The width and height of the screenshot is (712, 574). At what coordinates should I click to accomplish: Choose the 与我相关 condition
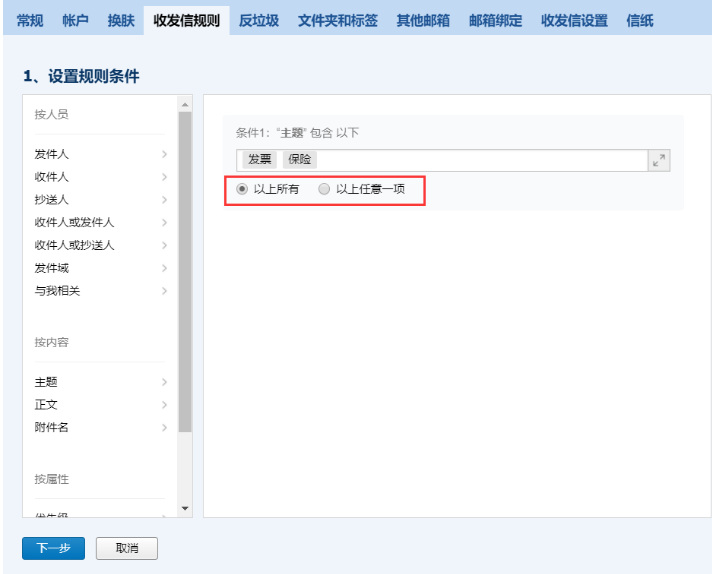point(58,291)
